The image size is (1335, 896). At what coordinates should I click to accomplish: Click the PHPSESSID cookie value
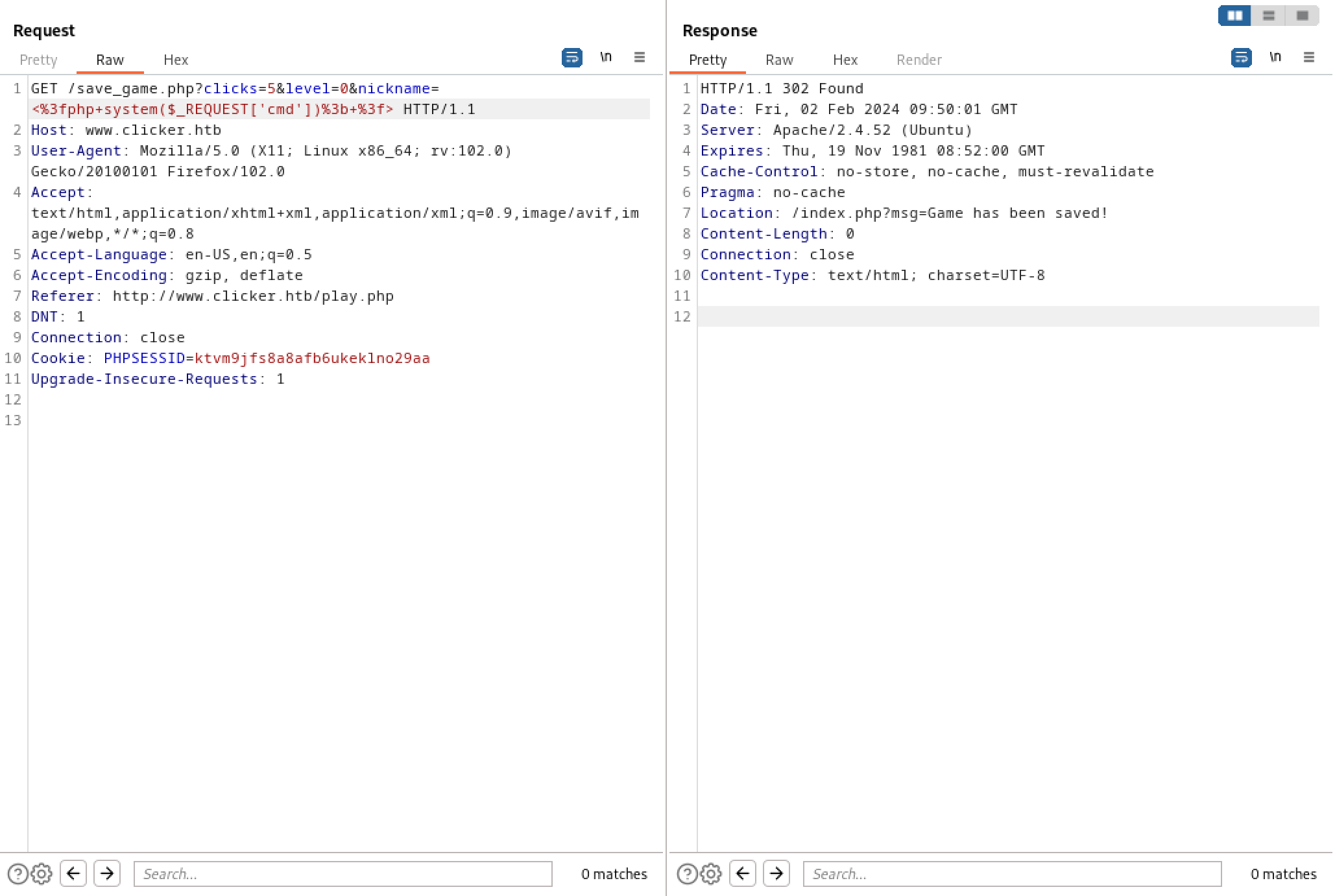click(x=312, y=358)
